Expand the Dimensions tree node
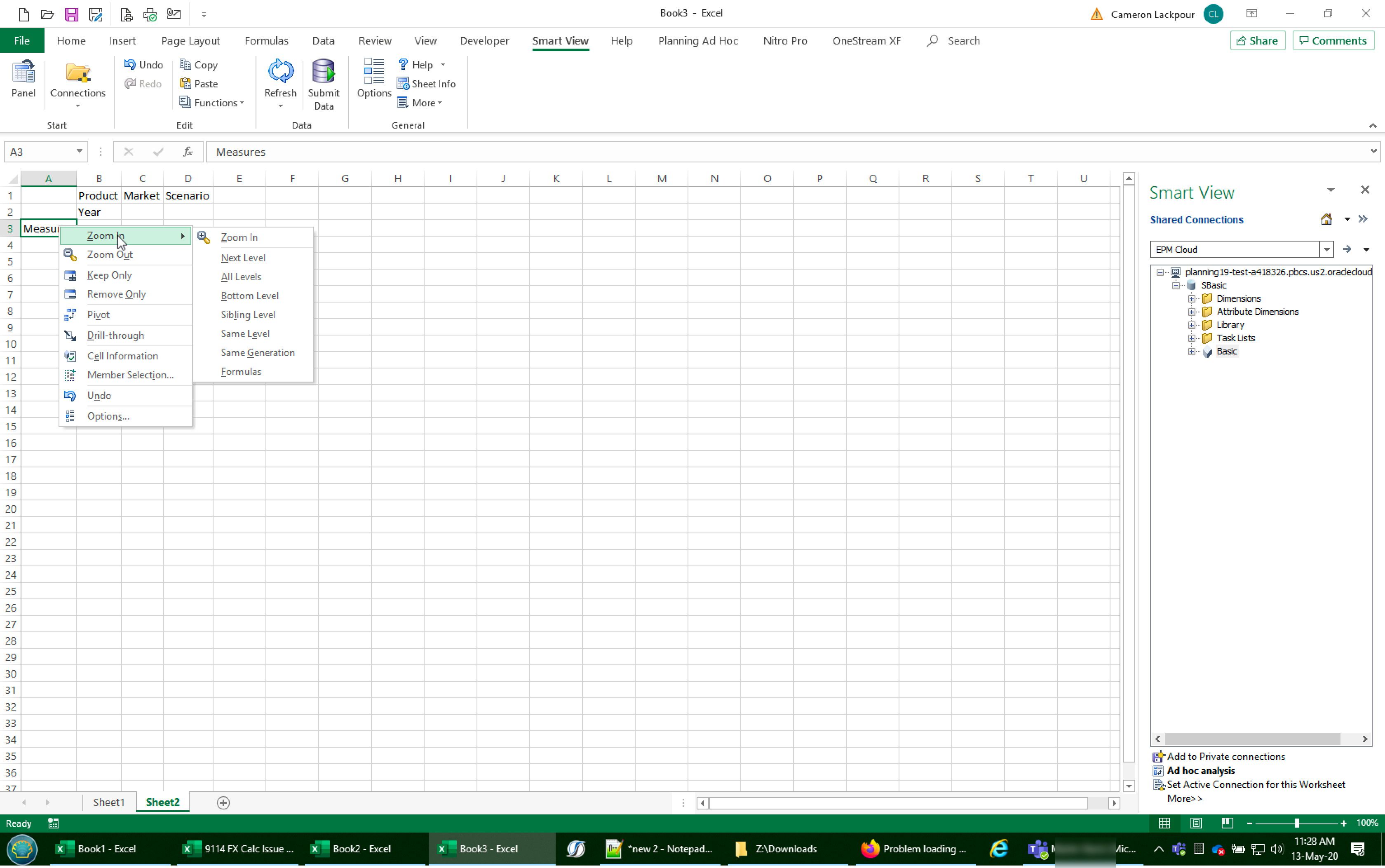Screen dimensions: 1385x868 1191,297
